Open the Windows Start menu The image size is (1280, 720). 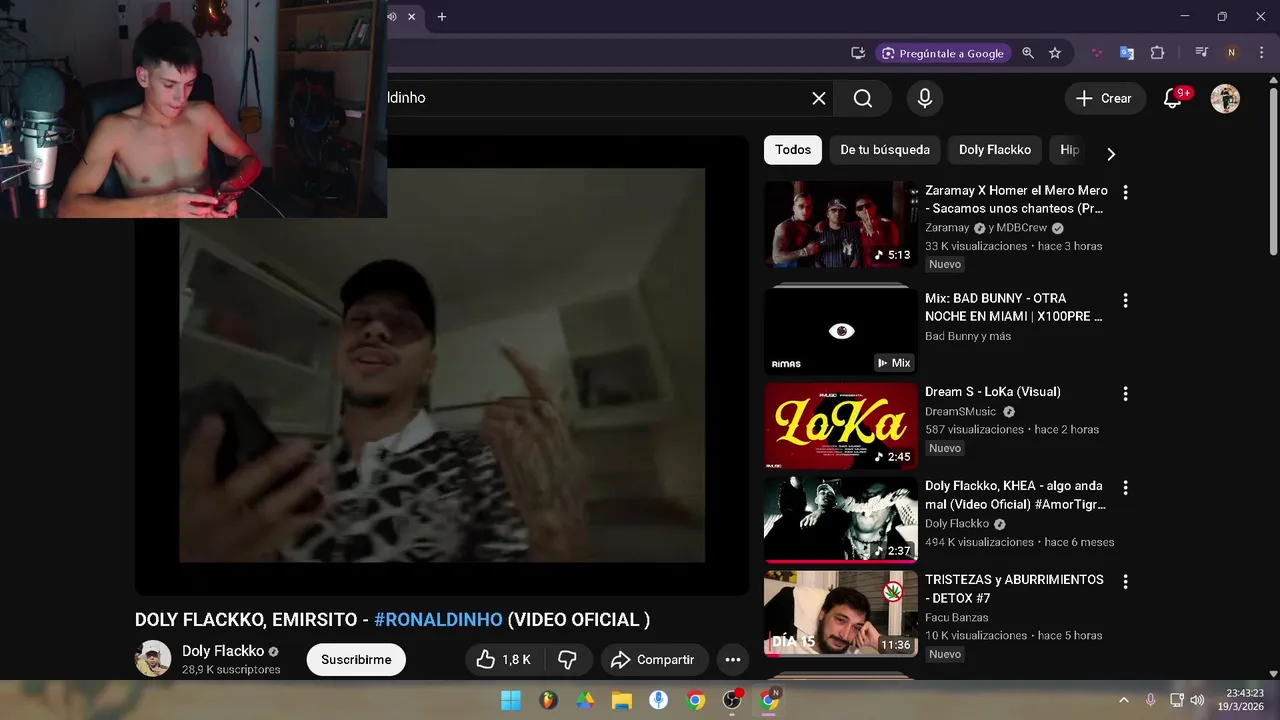pyautogui.click(x=510, y=700)
